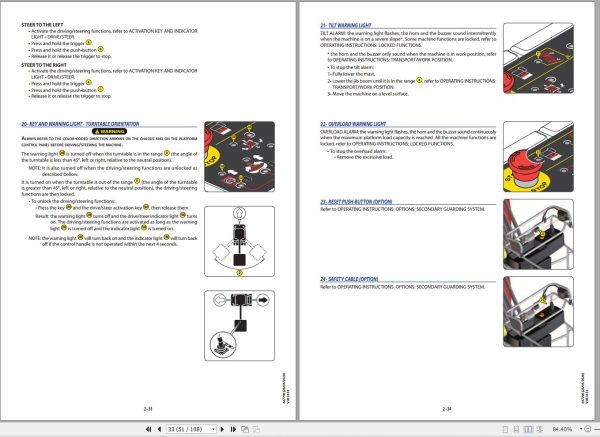This screenshot has width=600, height=437.
Task: Switch to continuous page view
Action: [x=516, y=429]
